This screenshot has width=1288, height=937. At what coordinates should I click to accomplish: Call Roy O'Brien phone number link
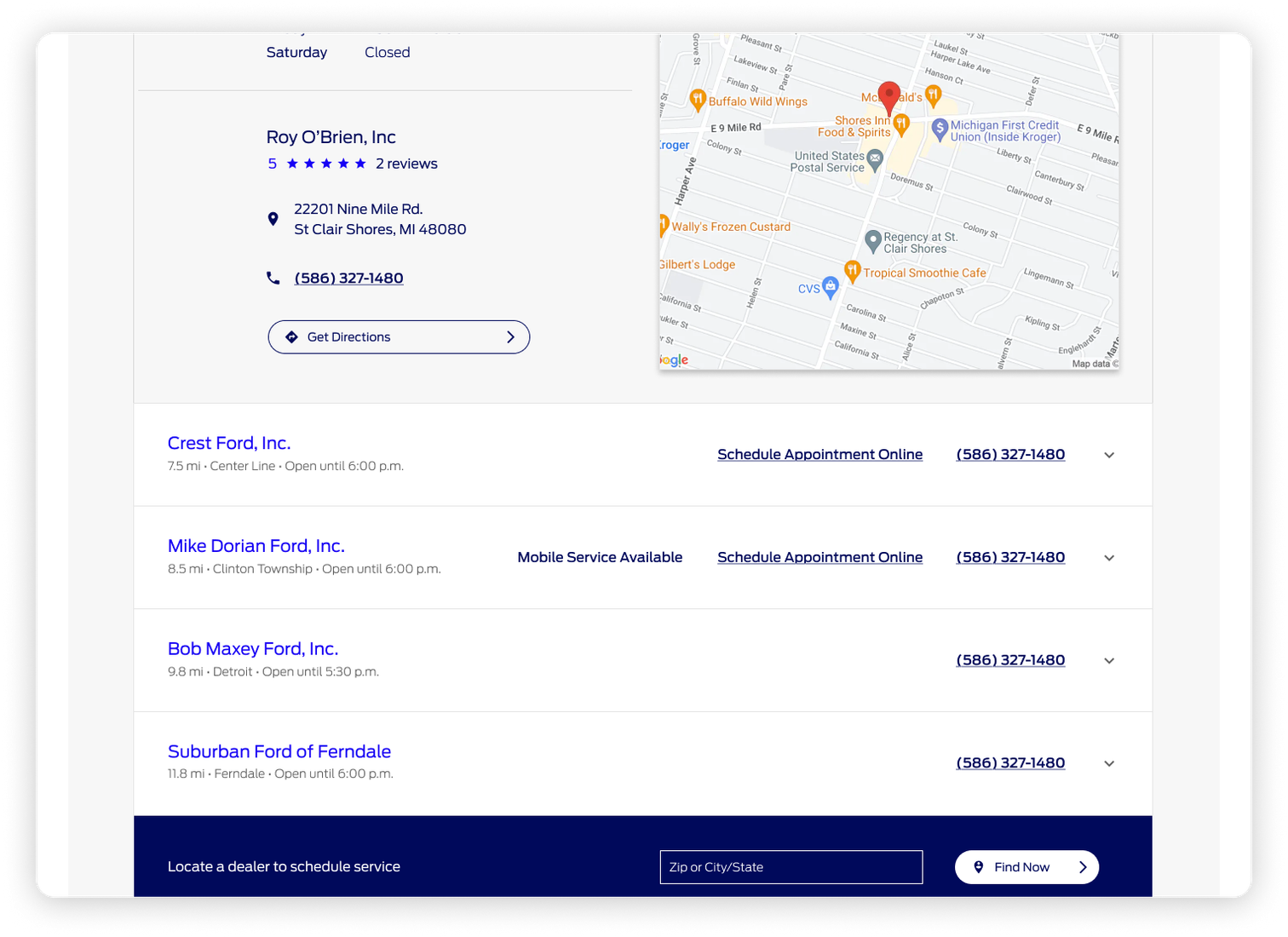pos(348,278)
